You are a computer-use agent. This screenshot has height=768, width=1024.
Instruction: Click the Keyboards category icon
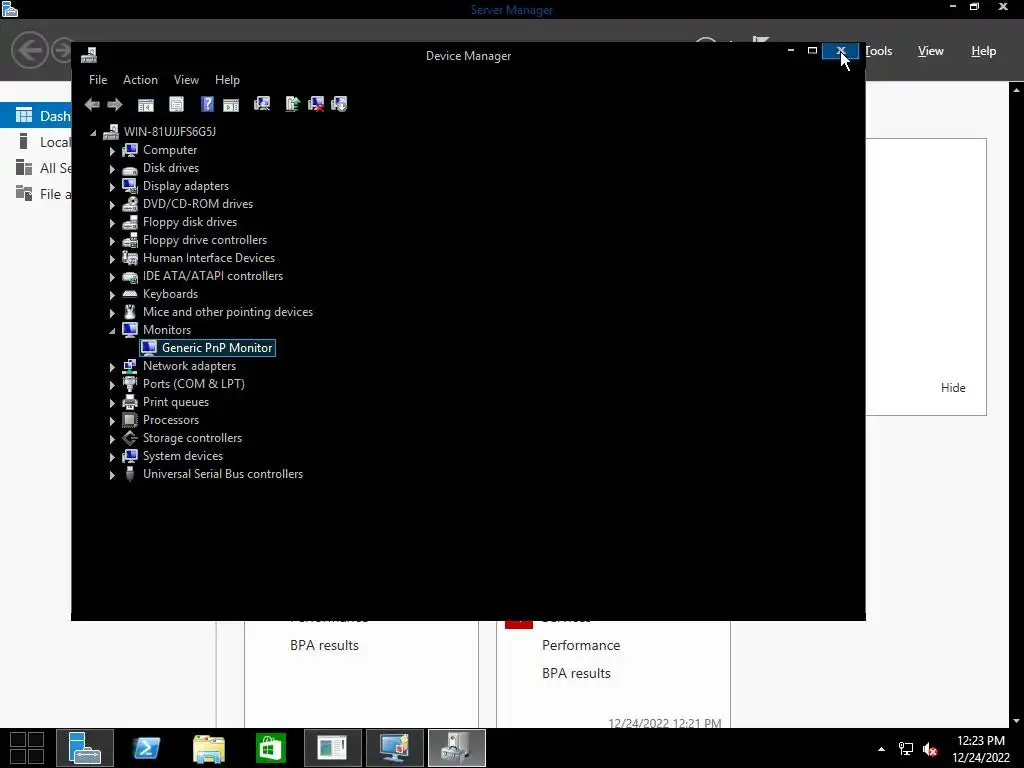(x=130, y=295)
